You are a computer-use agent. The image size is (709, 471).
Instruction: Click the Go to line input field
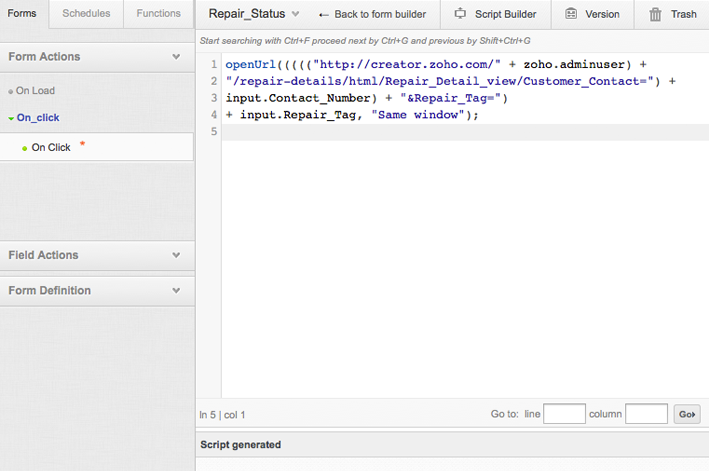pyautogui.click(x=564, y=414)
